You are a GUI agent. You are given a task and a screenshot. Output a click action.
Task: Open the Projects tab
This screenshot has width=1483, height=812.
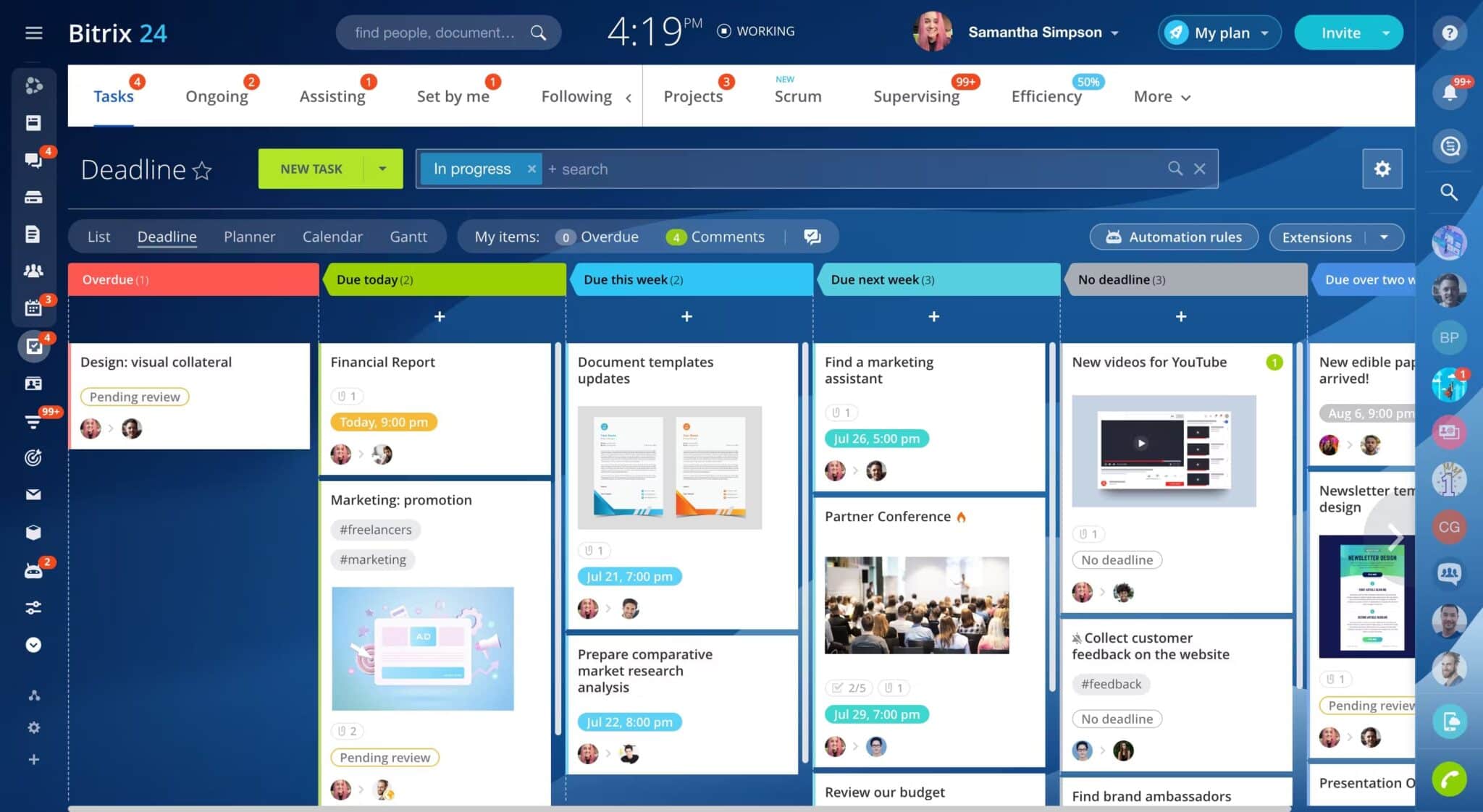pyautogui.click(x=693, y=96)
